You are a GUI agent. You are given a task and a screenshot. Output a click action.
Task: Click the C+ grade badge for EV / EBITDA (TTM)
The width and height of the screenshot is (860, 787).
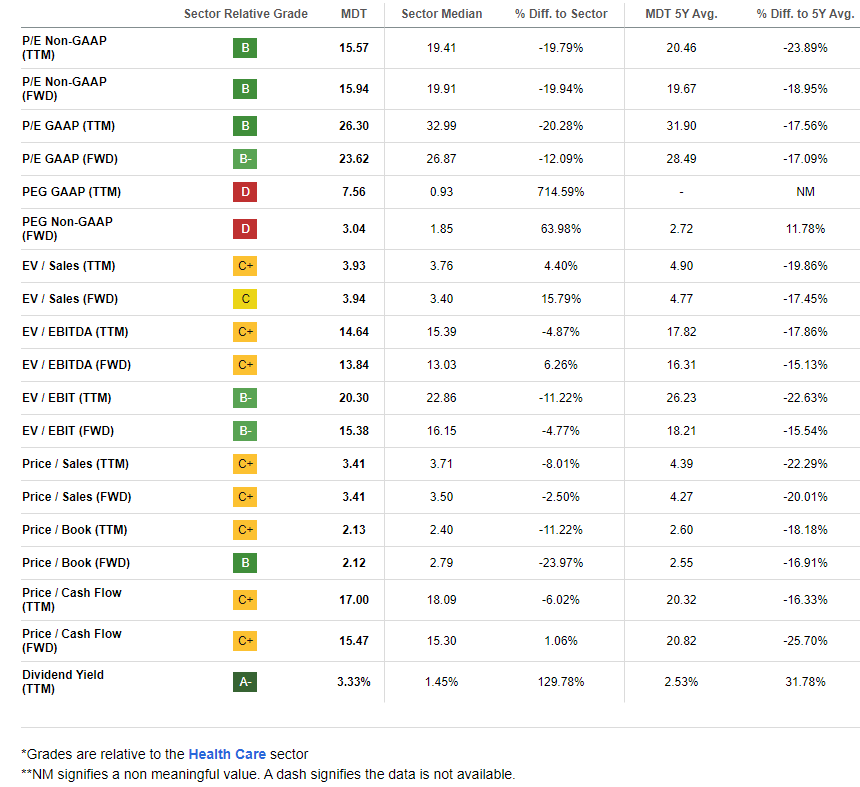[x=245, y=332]
